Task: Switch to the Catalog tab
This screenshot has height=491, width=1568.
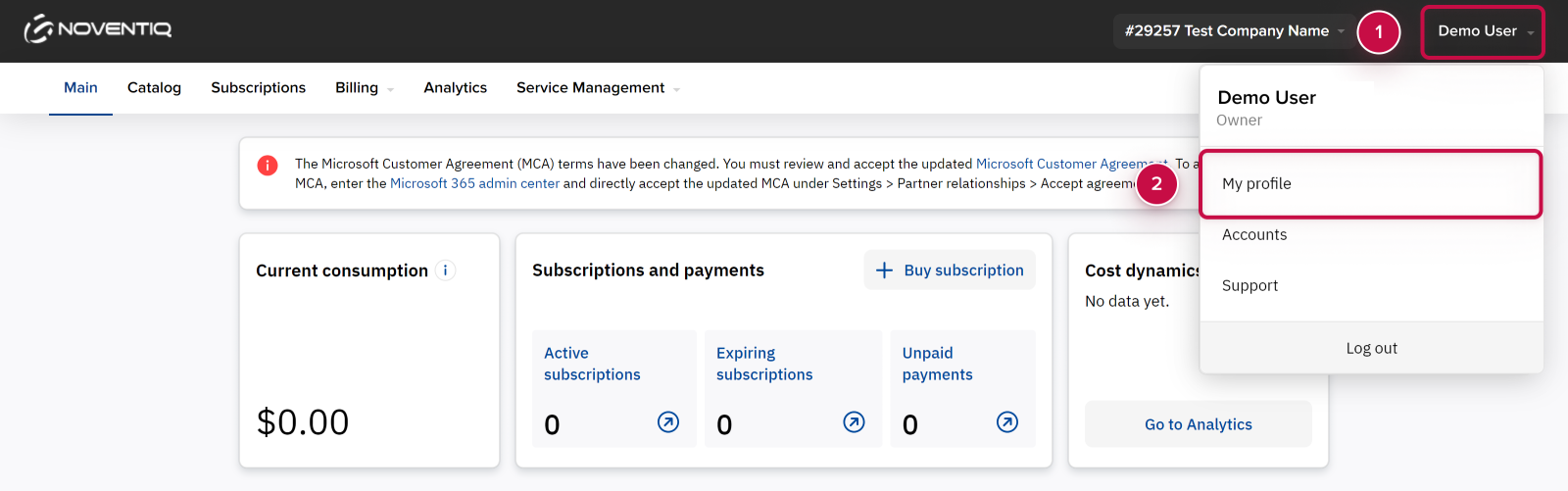Action: [154, 88]
